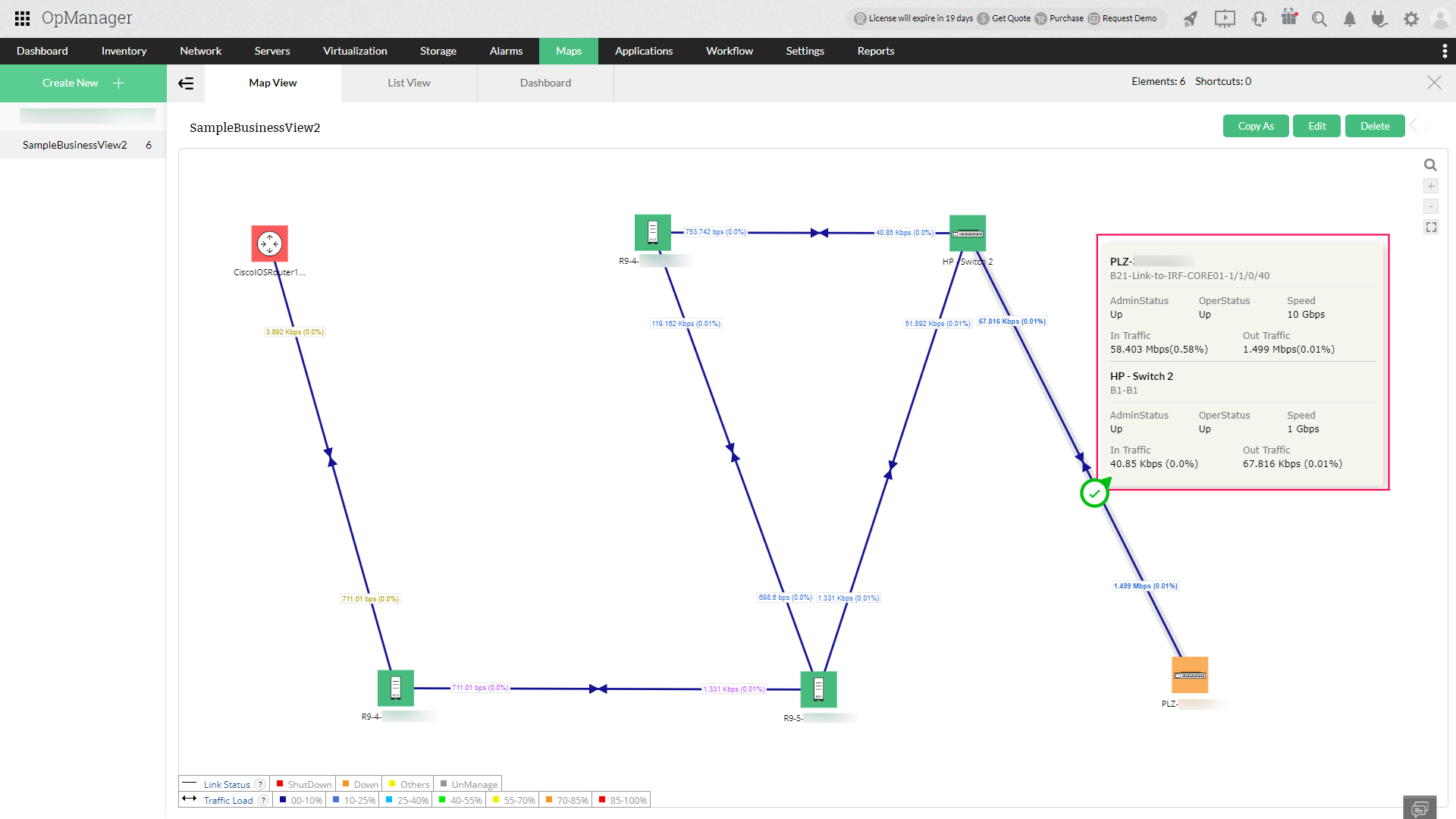Open user profile avatar menu
The image size is (1456, 819).
[x=1439, y=19]
